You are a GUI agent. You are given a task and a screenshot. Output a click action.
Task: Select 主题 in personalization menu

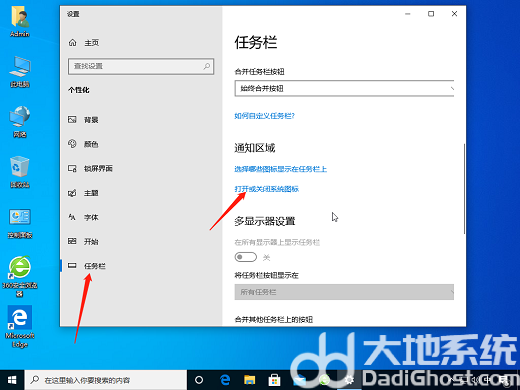[x=91, y=193]
